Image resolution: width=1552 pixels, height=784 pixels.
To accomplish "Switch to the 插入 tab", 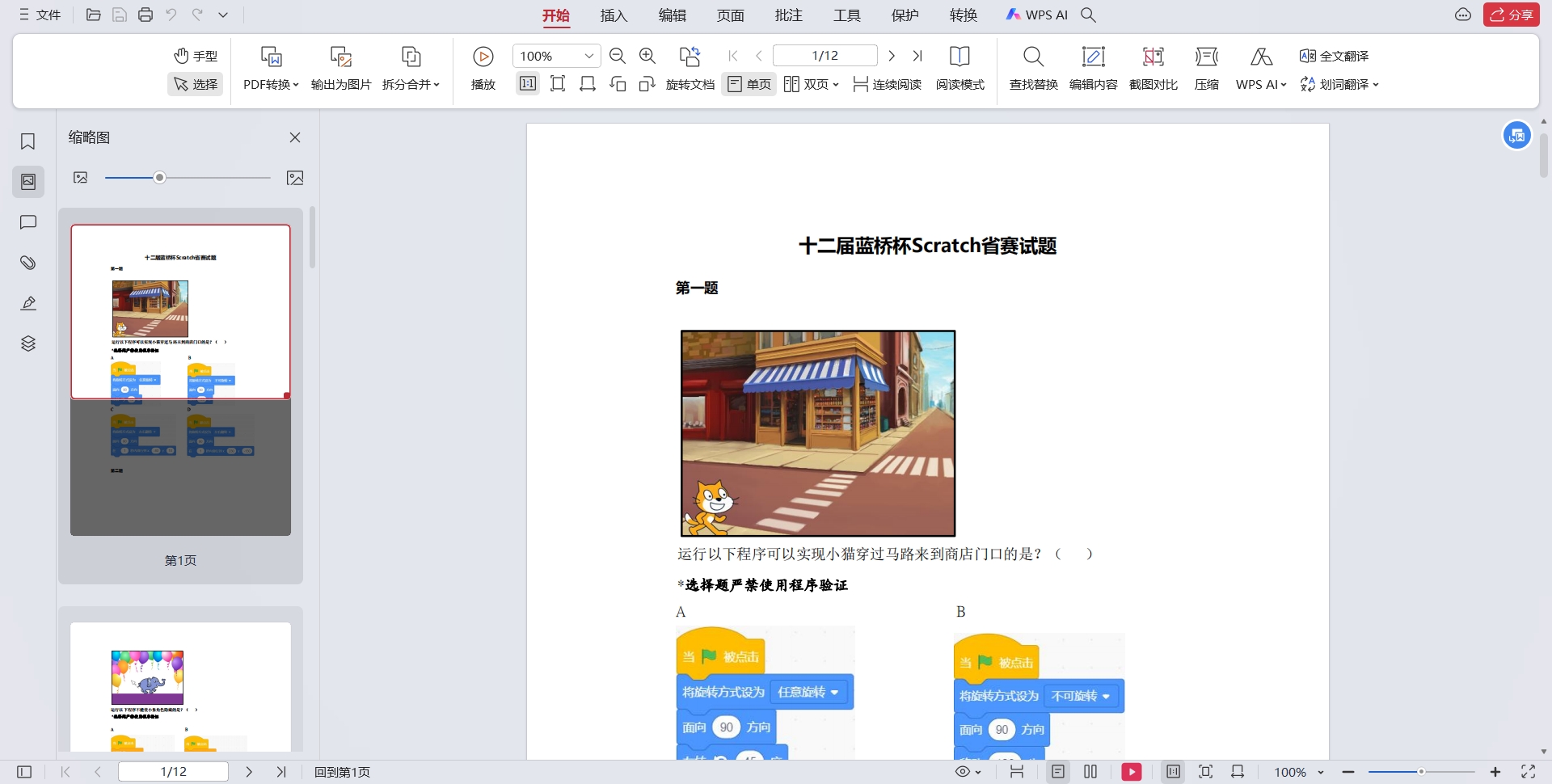I will click(x=614, y=15).
